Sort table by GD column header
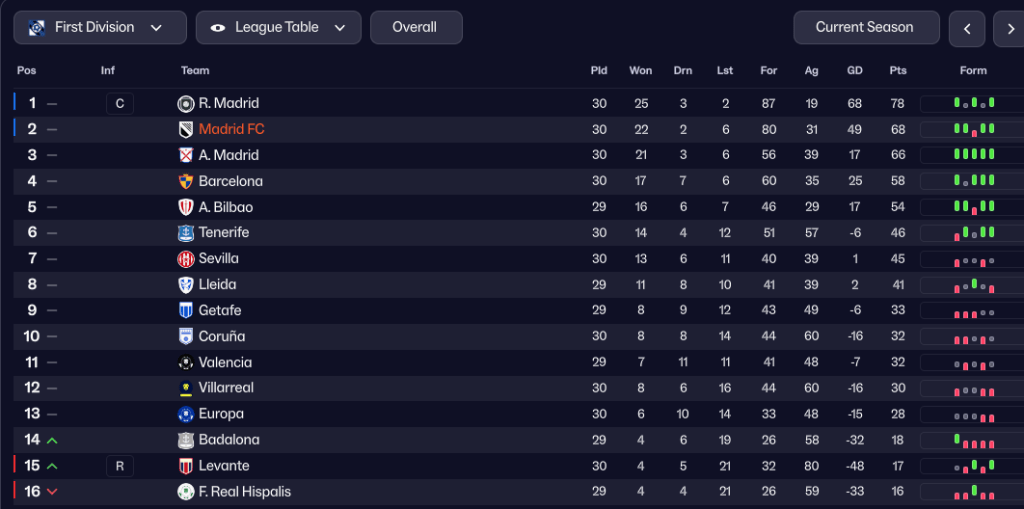1024x509 pixels. pyautogui.click(x=855, y=71)
